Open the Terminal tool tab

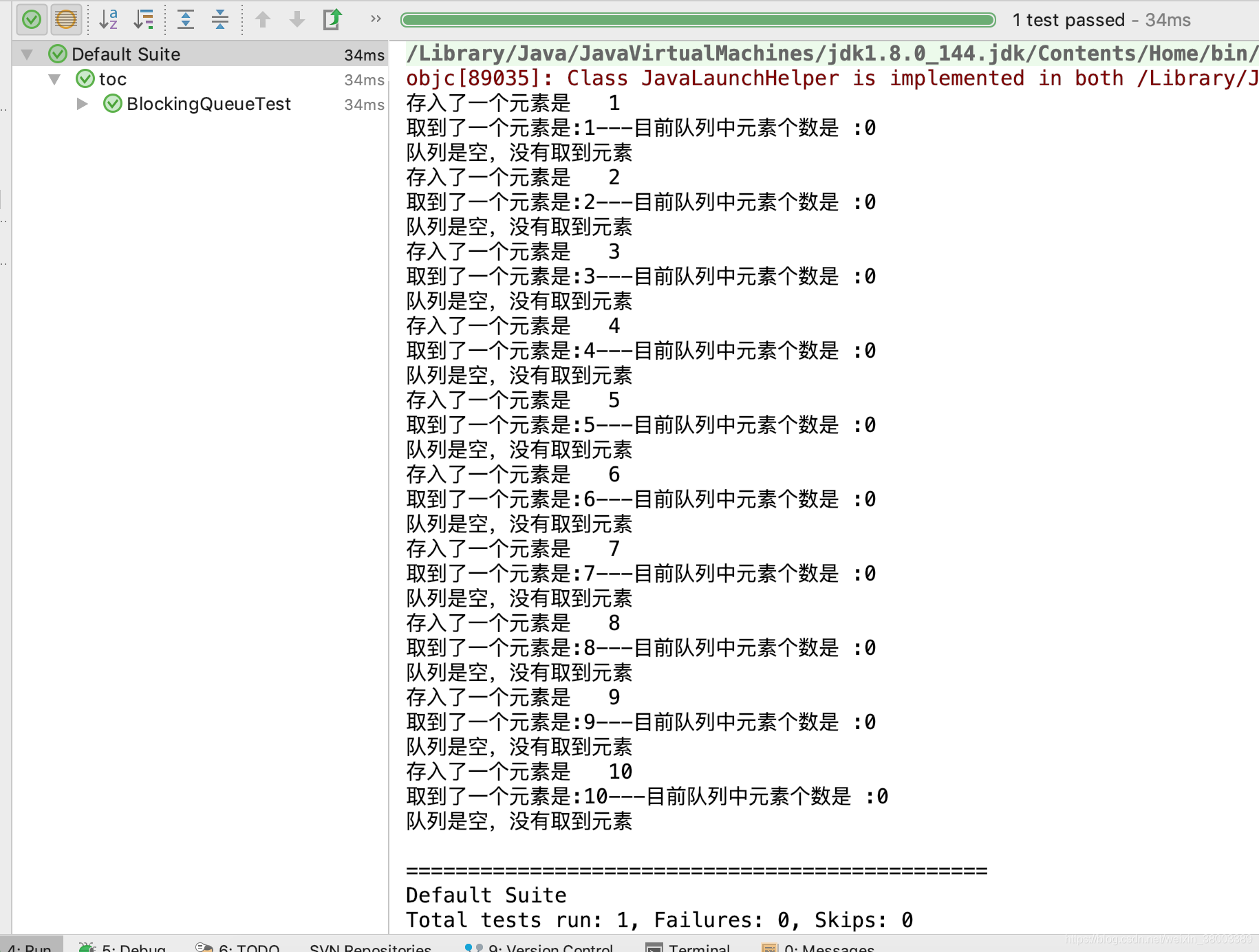tap(688, 946)
